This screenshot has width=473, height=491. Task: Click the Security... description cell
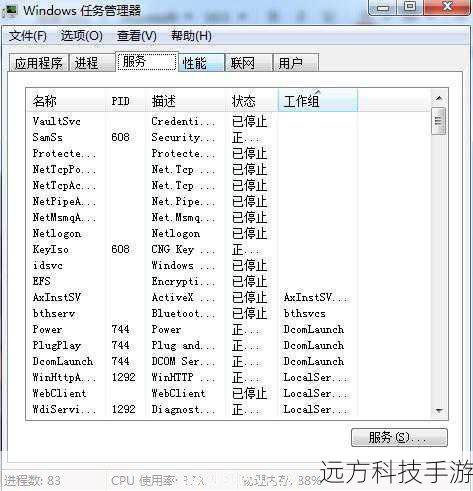pos(183,137)
